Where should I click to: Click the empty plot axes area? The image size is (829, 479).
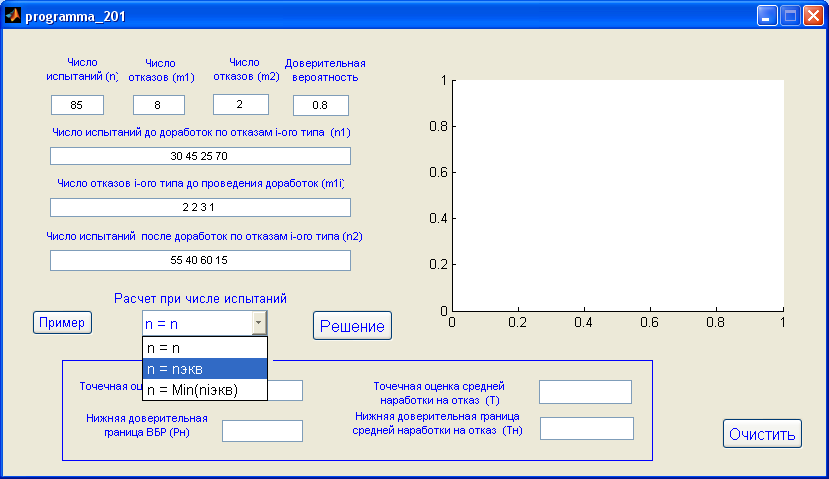(x=618, y=195)
